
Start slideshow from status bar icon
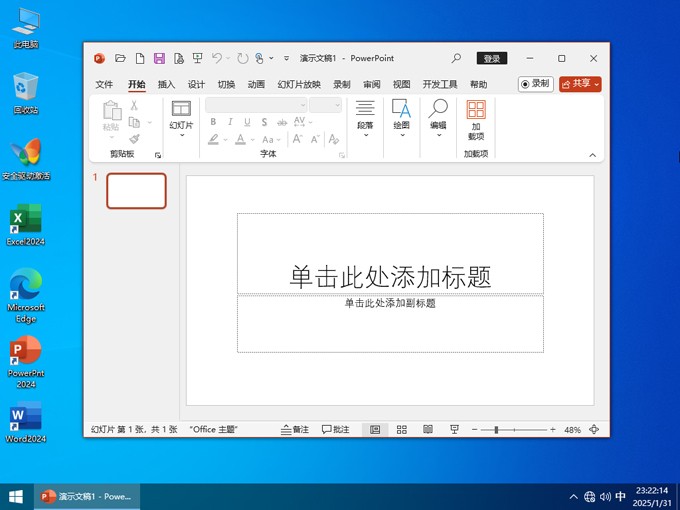click(454, 429)
